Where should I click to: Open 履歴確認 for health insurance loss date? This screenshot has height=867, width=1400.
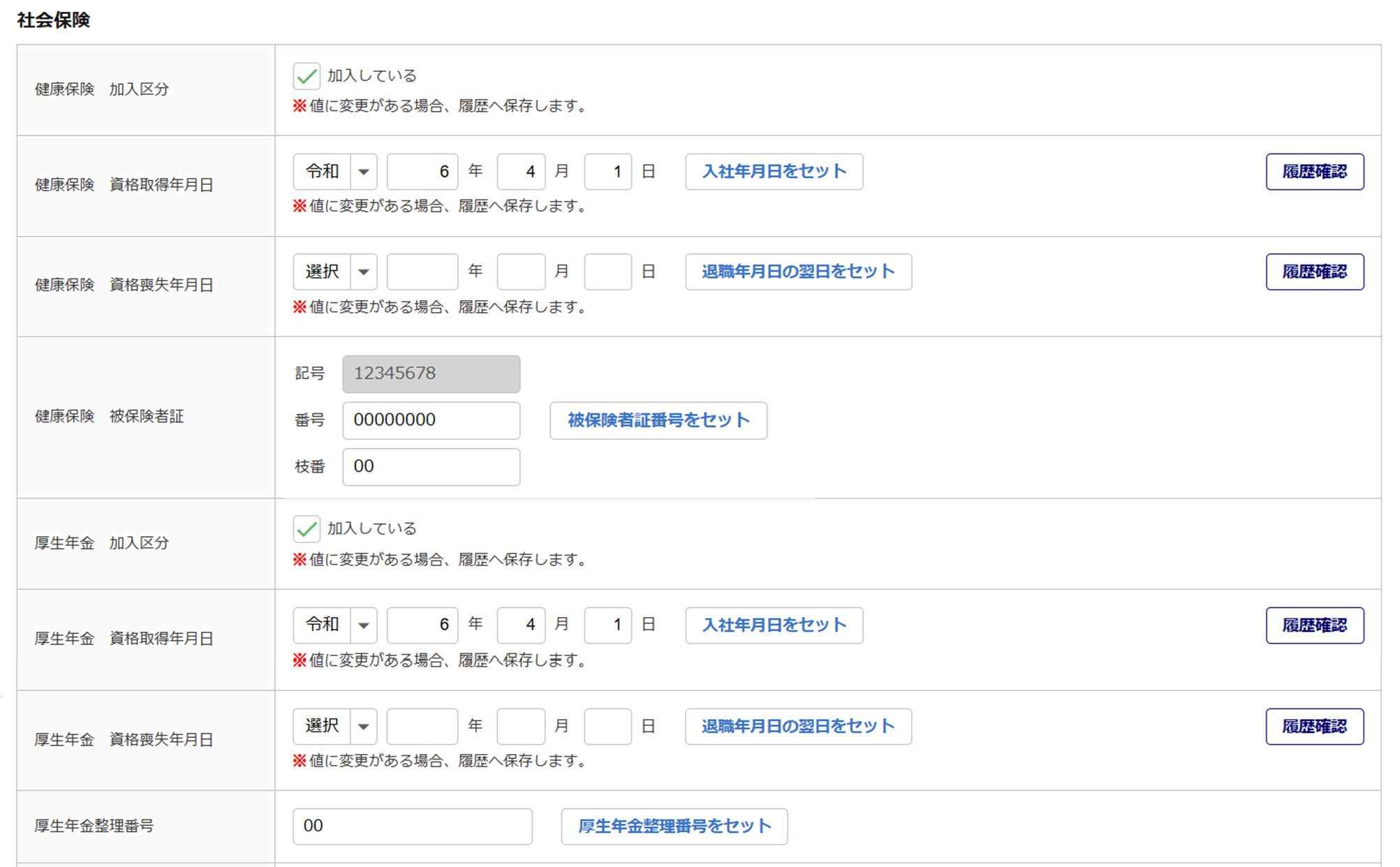pos(1314,272)
